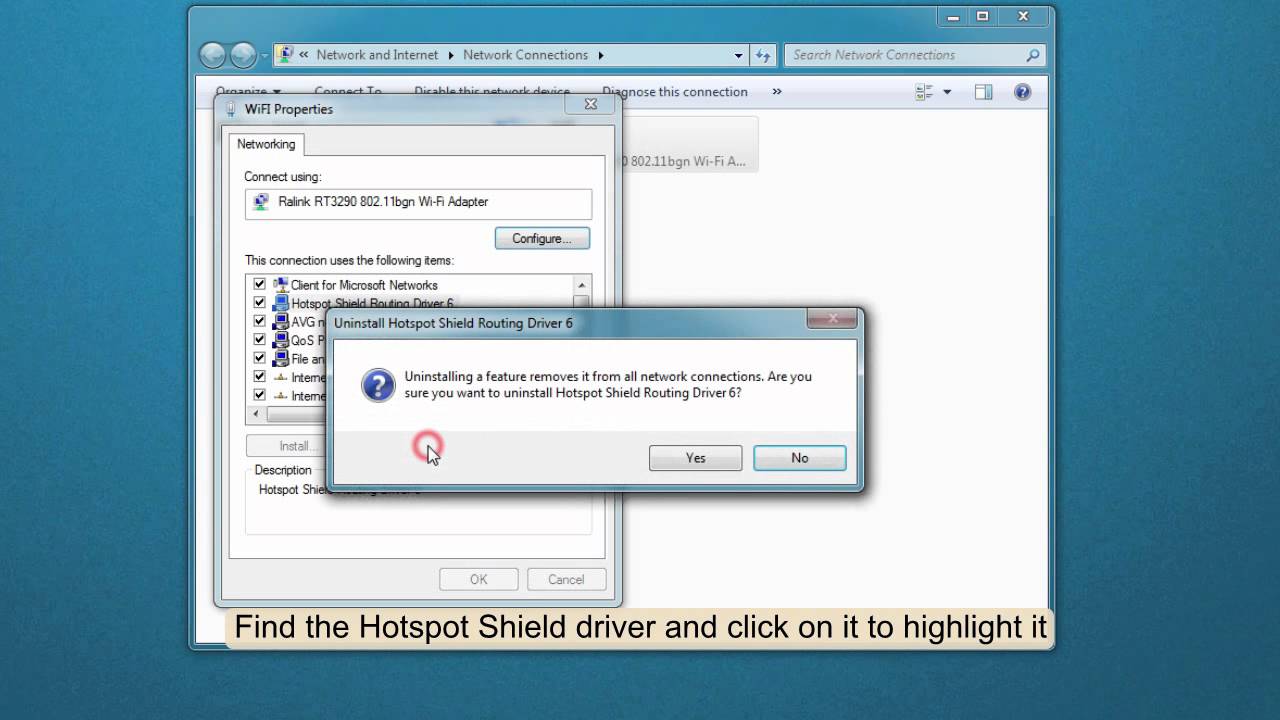Show more toolbar commands chevron
1280x720 pixels.
coord(776,92)
